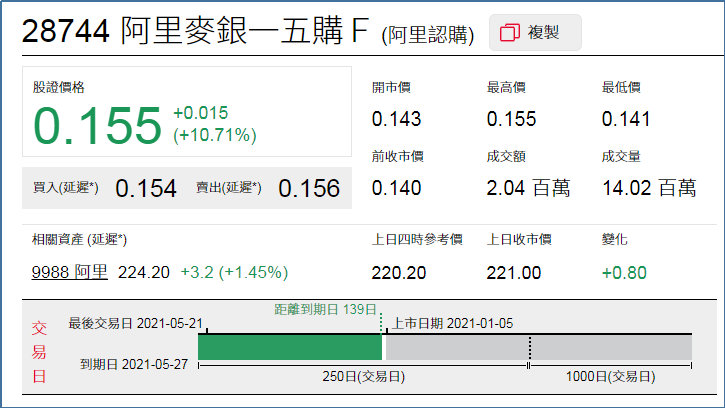Select the warrant title 28744 阿里麥銀一五購F
Image resolution: width=725 pixels, height=408 pixels.
[x=195, y=31]
